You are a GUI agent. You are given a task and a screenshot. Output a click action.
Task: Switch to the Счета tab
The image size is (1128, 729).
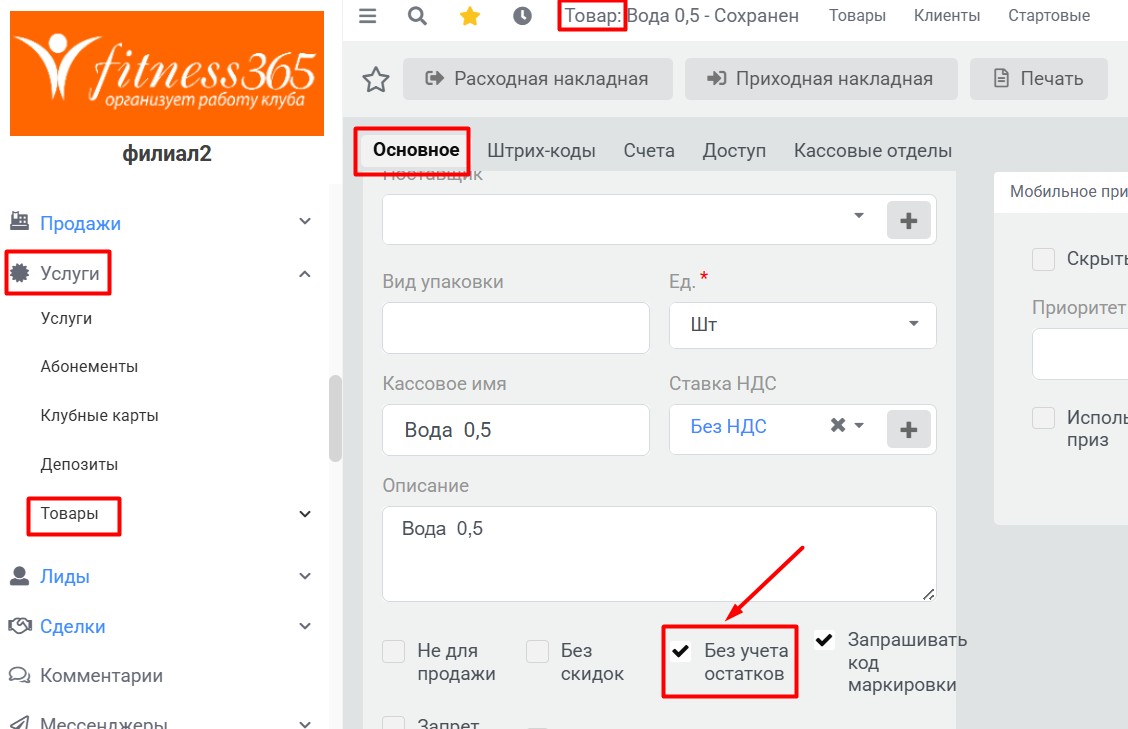[649, 150]
